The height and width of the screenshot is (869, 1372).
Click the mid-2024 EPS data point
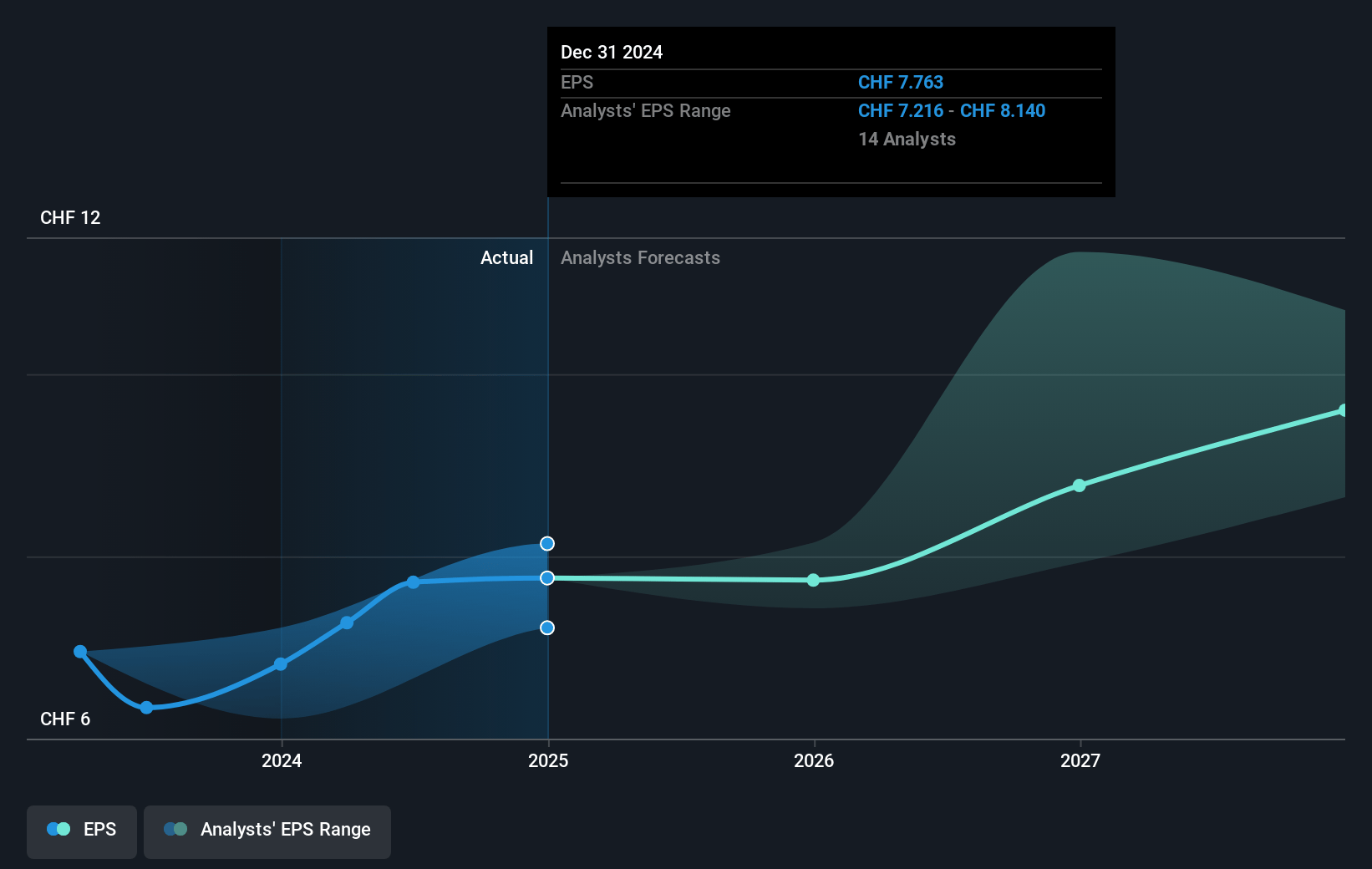[413, 582]
